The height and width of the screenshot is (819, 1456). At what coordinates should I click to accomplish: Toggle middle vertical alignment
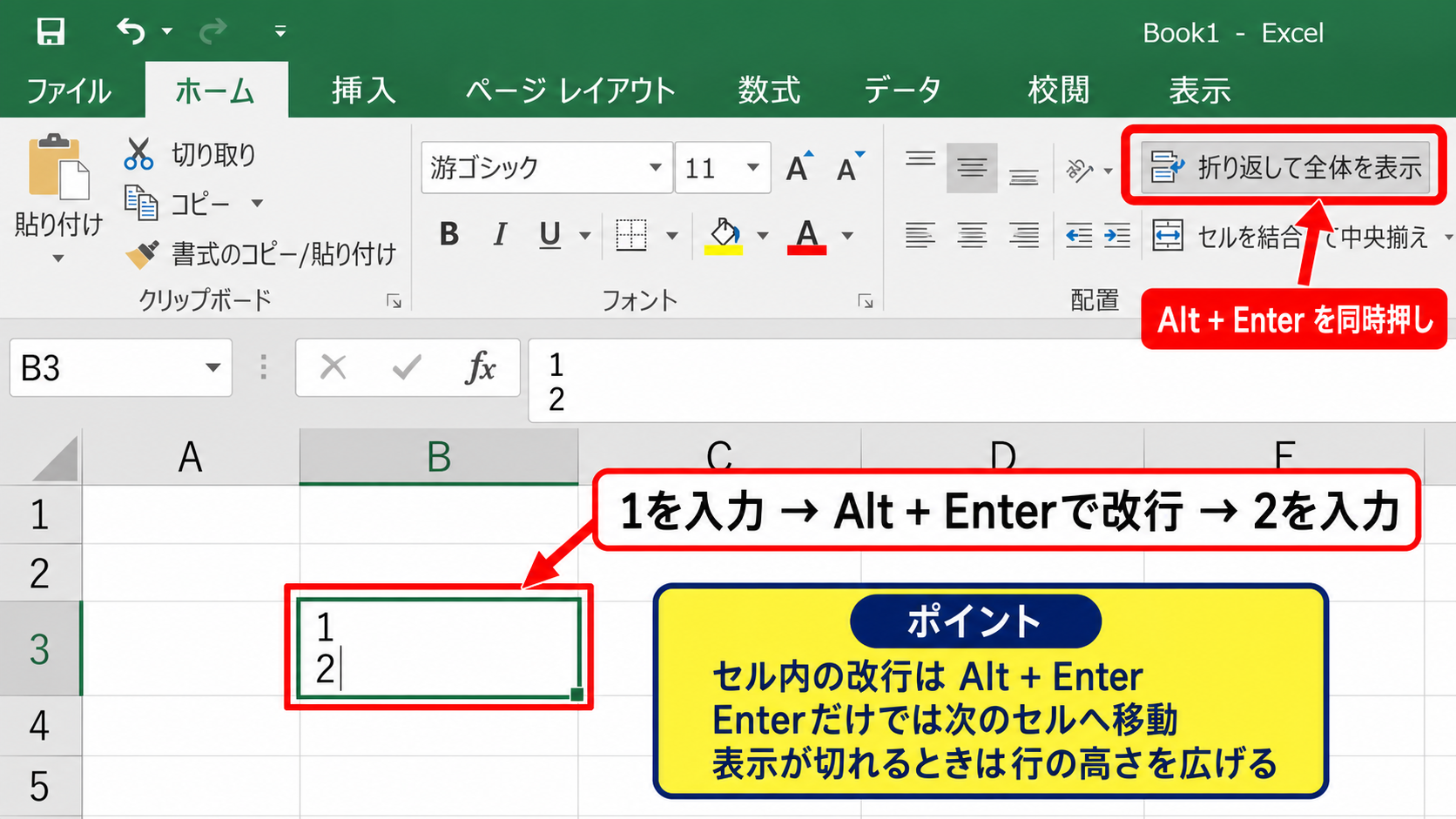(x=972, y=167)
